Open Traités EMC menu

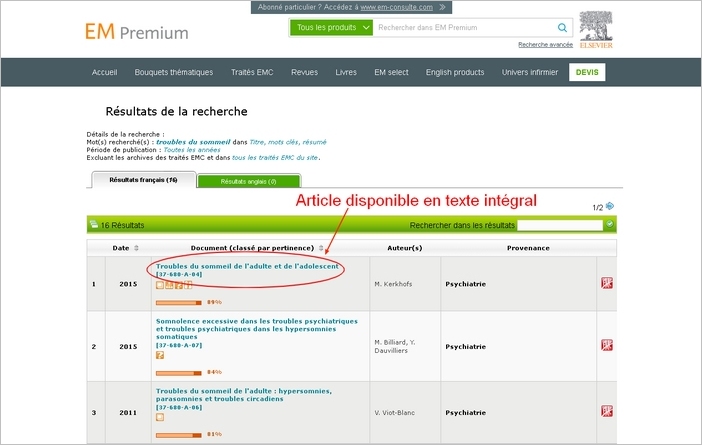point(252,72)
